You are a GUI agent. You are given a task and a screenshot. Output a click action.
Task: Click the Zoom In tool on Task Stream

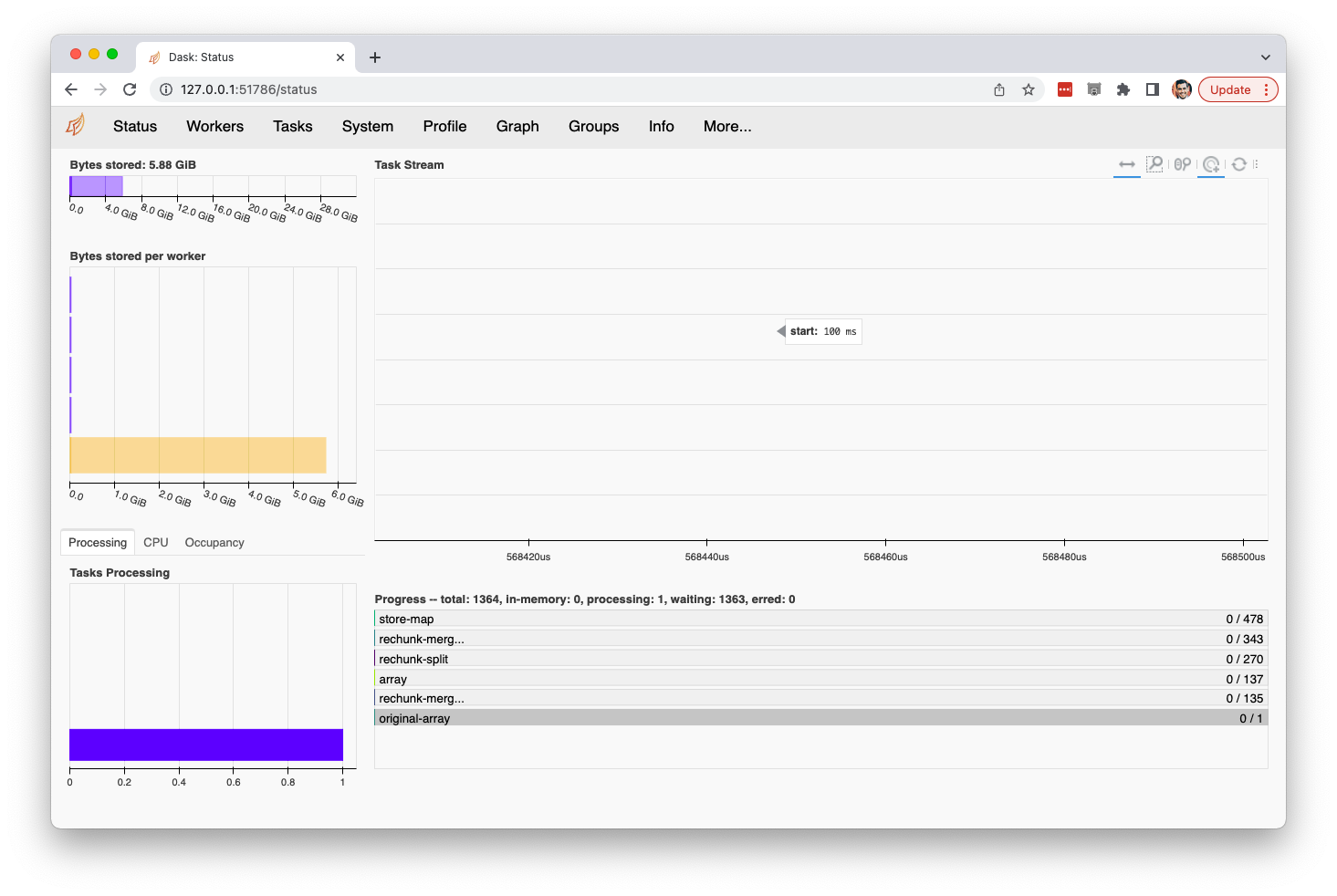coord(1211,164)
